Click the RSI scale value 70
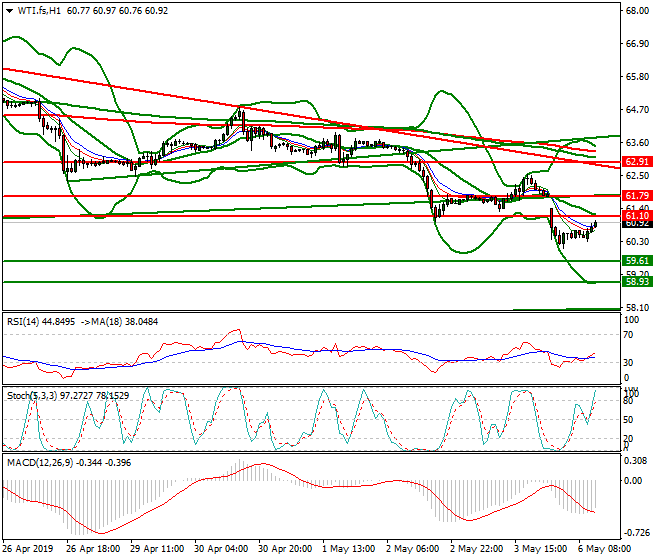 click(x=628, y=335)
